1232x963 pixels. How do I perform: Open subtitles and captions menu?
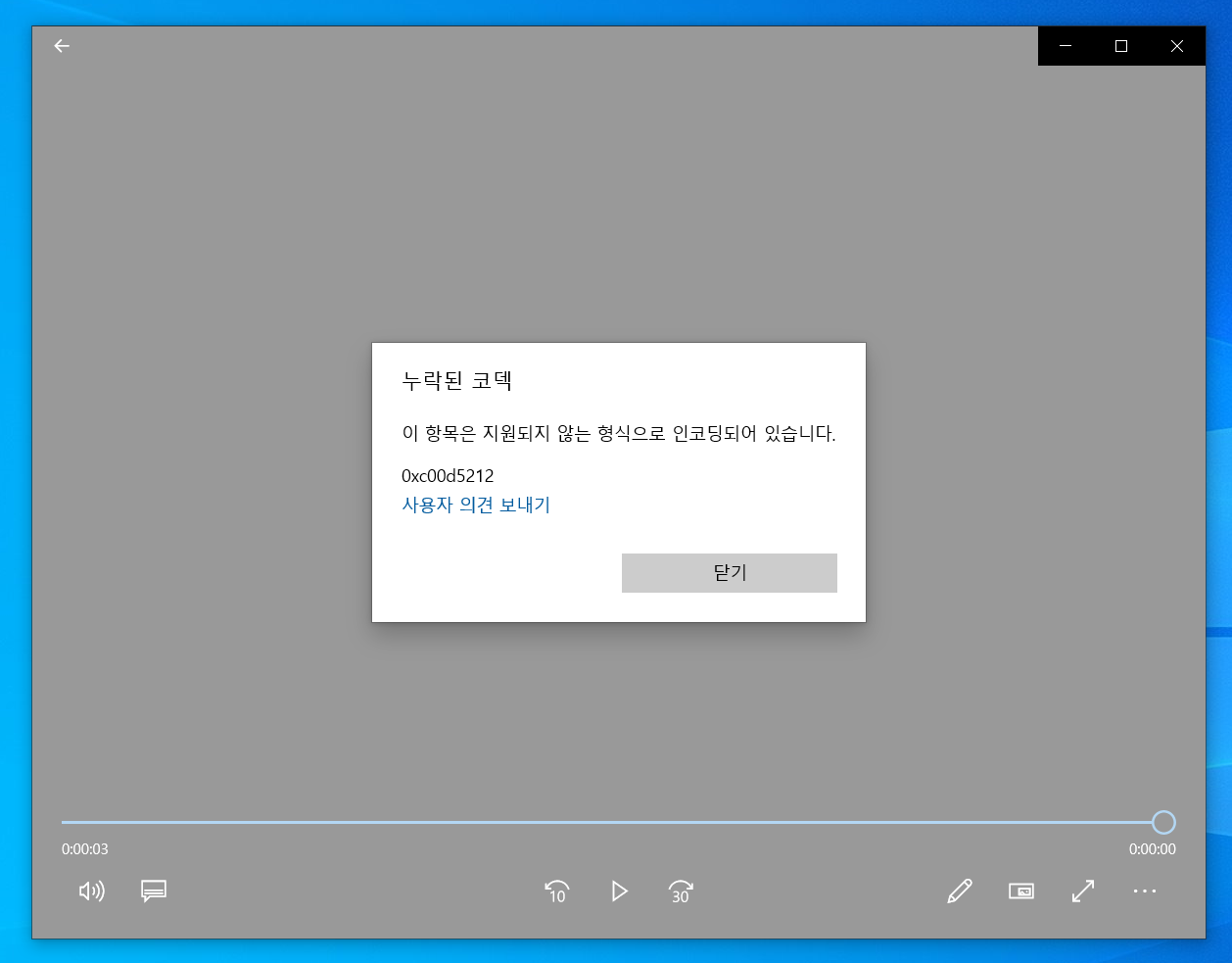pyautogui.click(x=154, y=891)
